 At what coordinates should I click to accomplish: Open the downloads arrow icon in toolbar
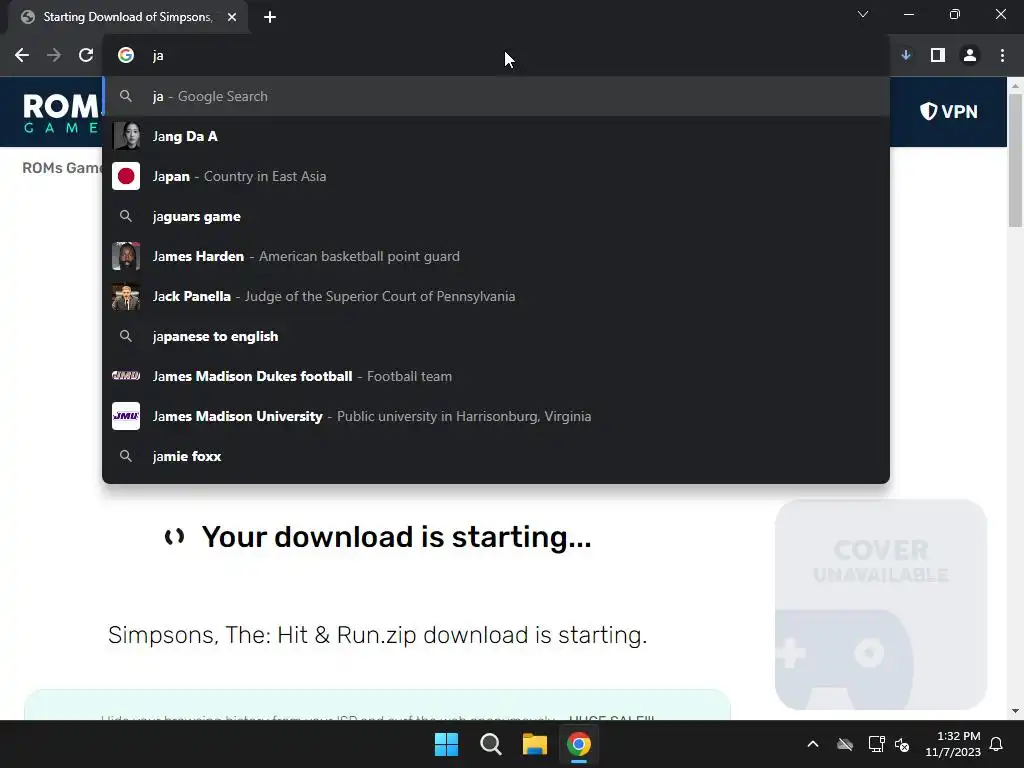pos(906,56)
